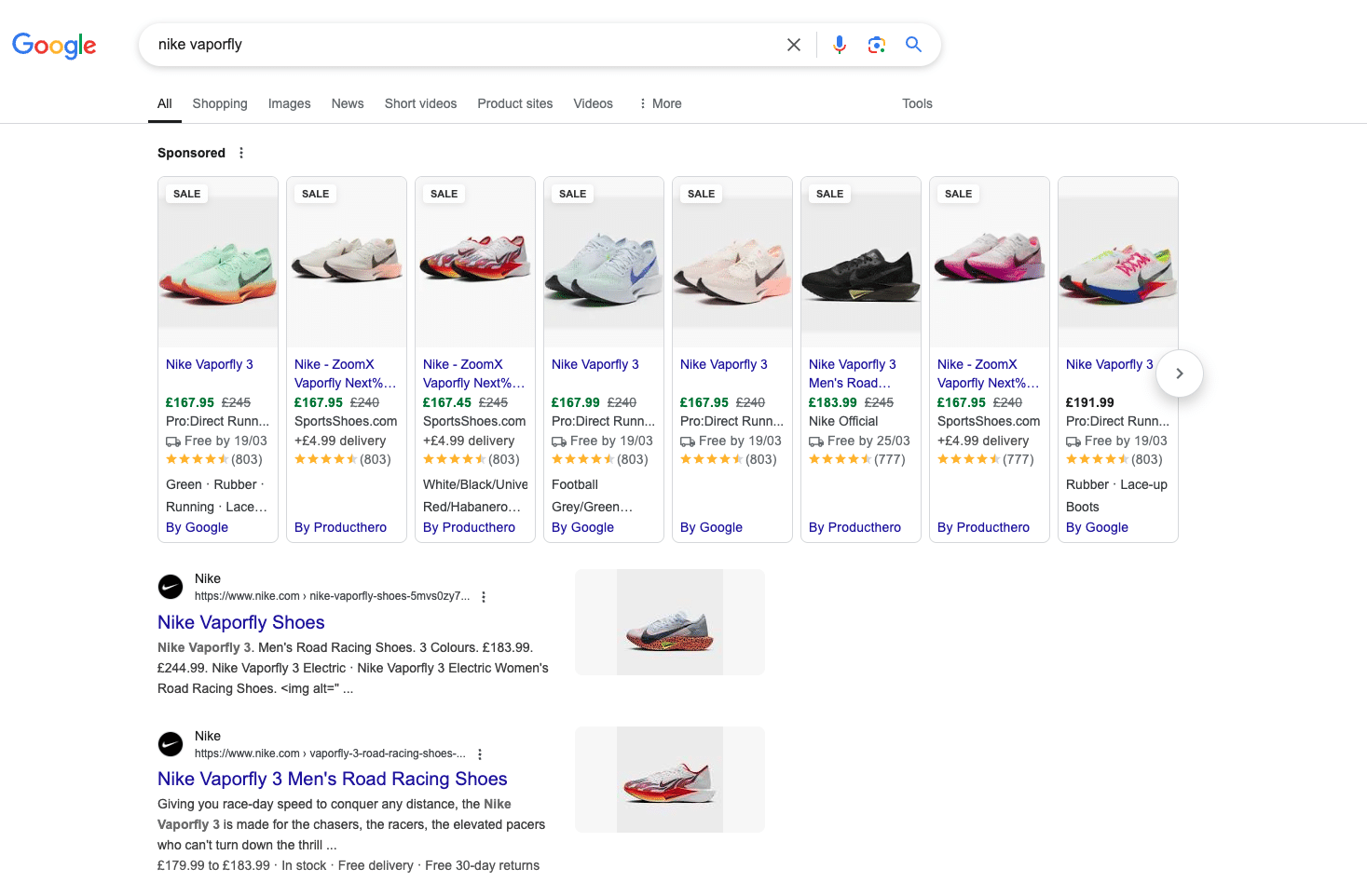Image resolution: width=1367 pixels, height=896 pixels.
Task: Open three-dot menu beside nike-vaporfly-shoes URL
Action: coord(483,597)
